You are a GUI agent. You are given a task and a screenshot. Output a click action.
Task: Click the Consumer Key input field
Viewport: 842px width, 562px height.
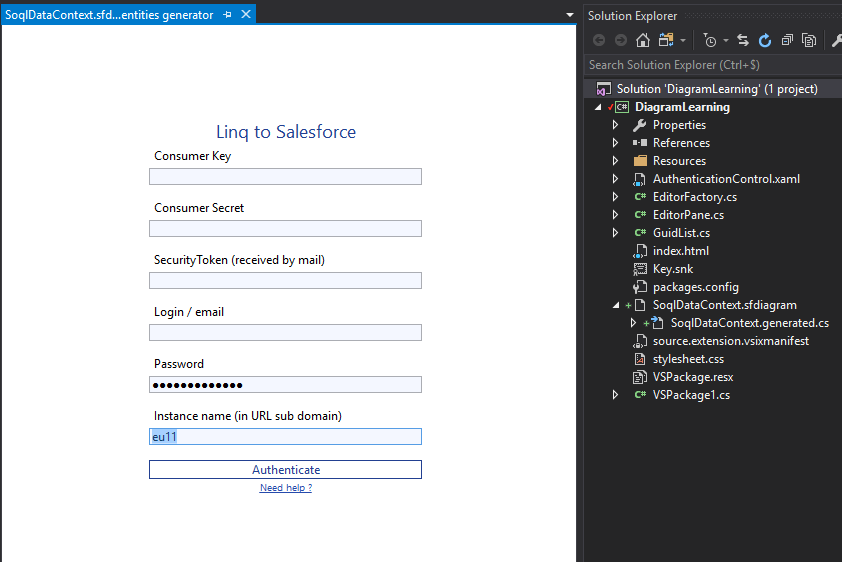tap(285, 177)
